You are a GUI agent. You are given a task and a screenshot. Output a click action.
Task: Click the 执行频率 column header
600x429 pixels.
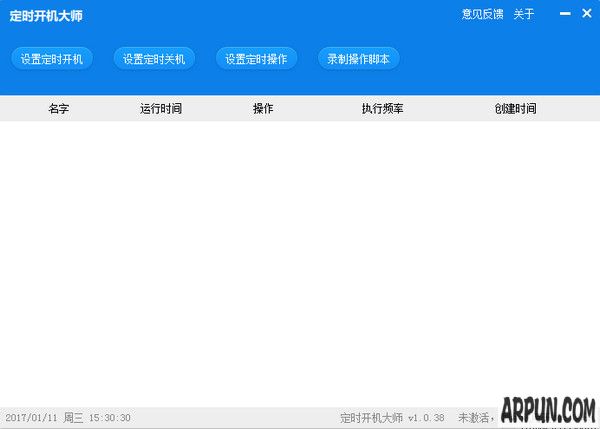point(382,109)
